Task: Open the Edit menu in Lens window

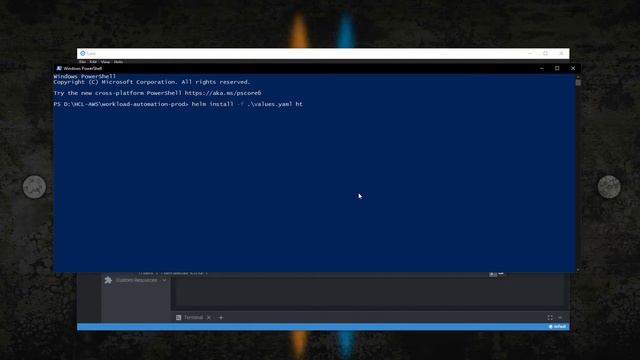Action: (93, 62)
